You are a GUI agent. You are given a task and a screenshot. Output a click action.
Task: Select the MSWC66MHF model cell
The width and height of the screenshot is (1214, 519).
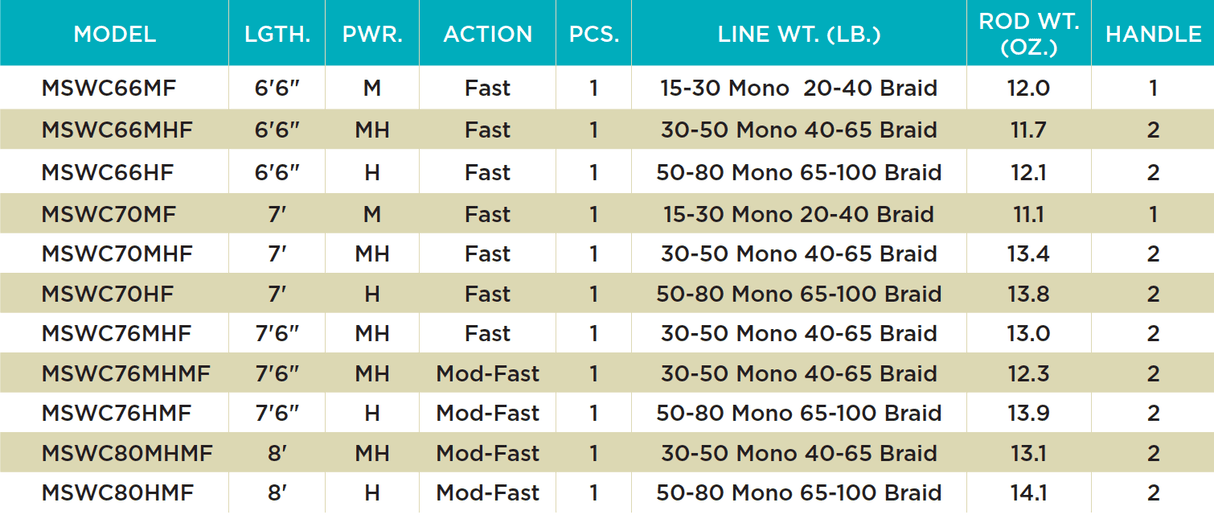click(x=116, y=130)
